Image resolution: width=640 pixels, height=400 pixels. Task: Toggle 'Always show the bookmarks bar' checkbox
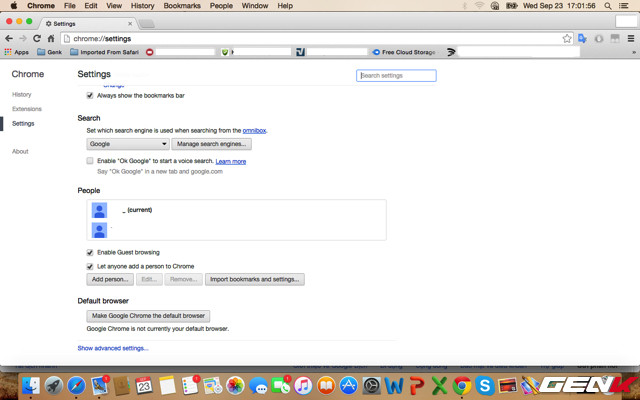click(90, 96)
